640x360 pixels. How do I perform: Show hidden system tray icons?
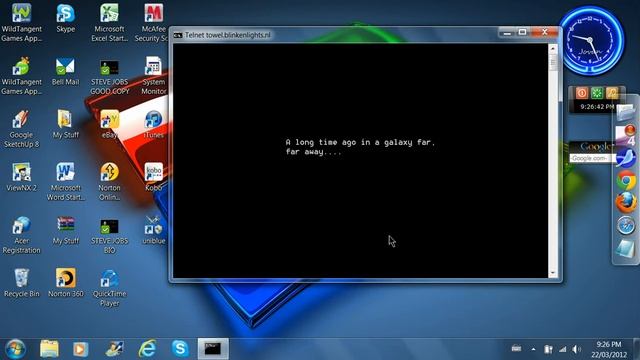tap(533, 349)
